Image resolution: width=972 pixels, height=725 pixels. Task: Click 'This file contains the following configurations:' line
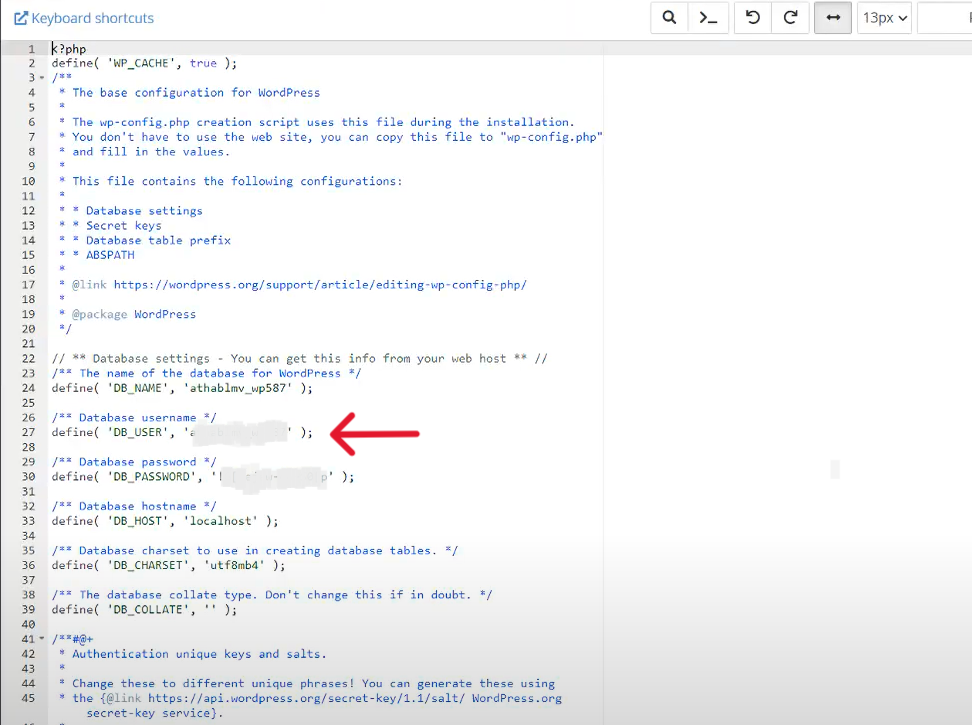coord(237,181)
